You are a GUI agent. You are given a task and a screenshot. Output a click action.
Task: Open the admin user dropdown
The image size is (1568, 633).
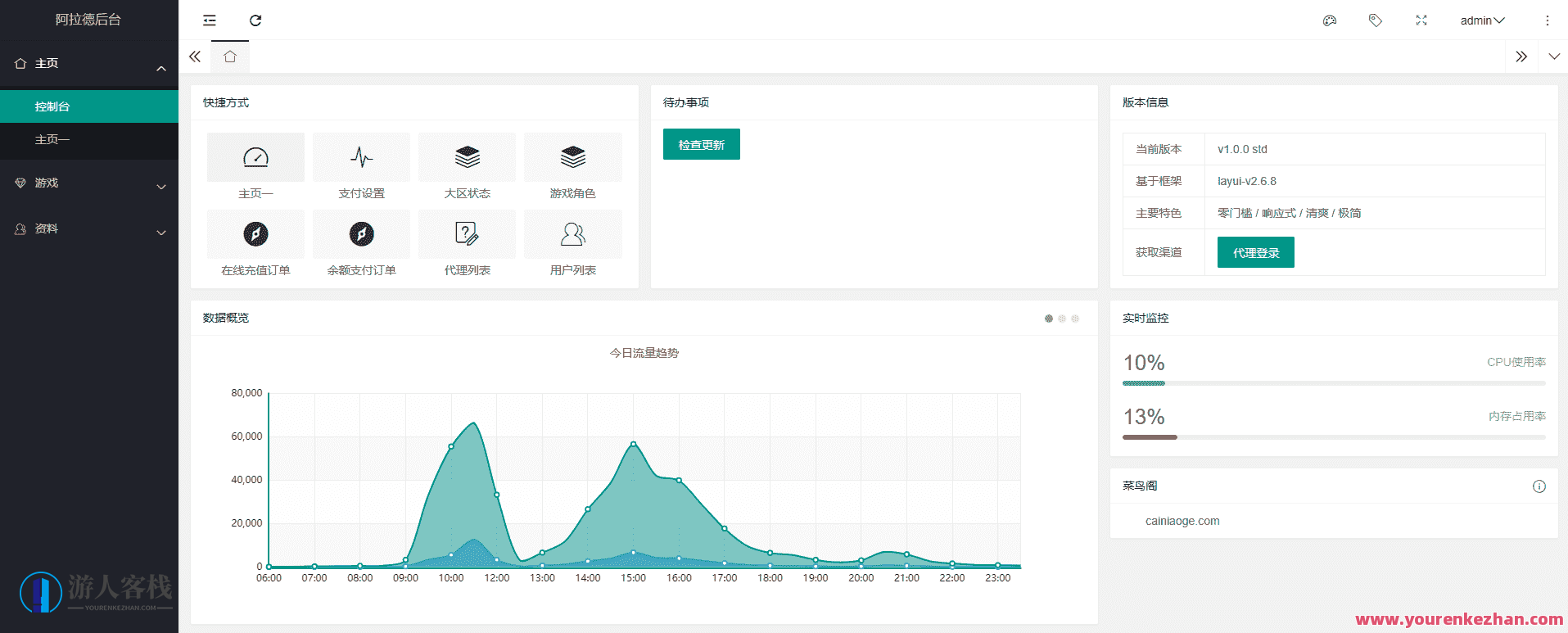(x=1482, y=20)
